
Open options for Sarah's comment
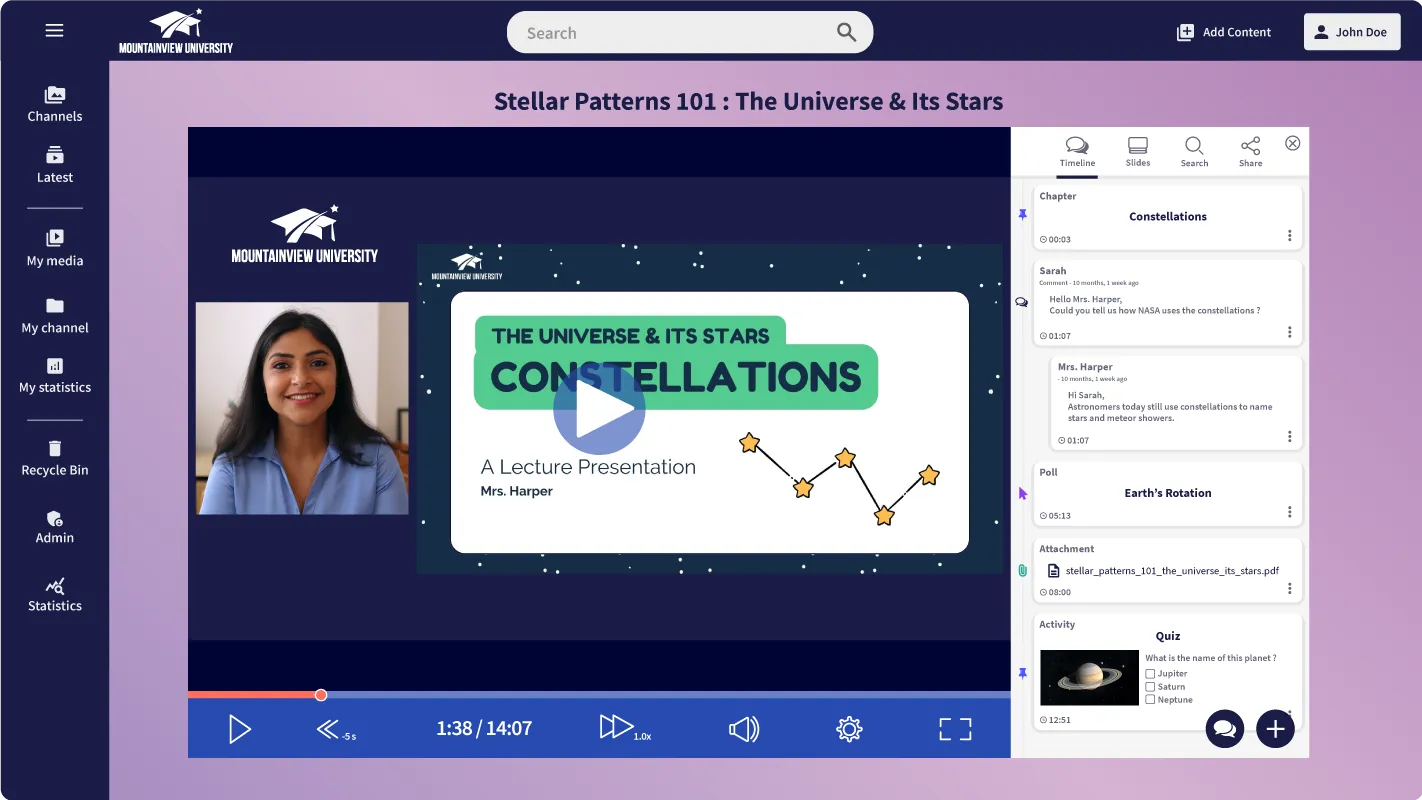[x=1289, y=332]
